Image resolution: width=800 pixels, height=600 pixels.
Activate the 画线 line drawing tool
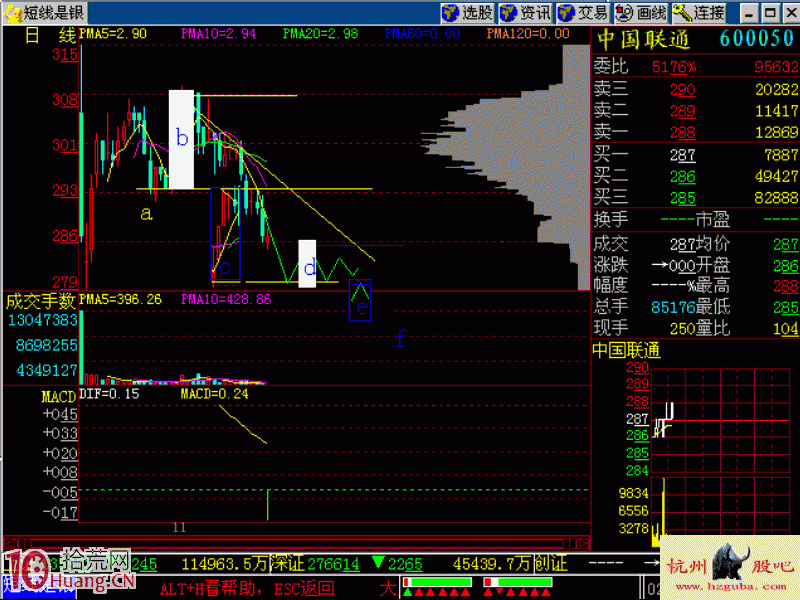pyautogui.click(x=641, y=13)
